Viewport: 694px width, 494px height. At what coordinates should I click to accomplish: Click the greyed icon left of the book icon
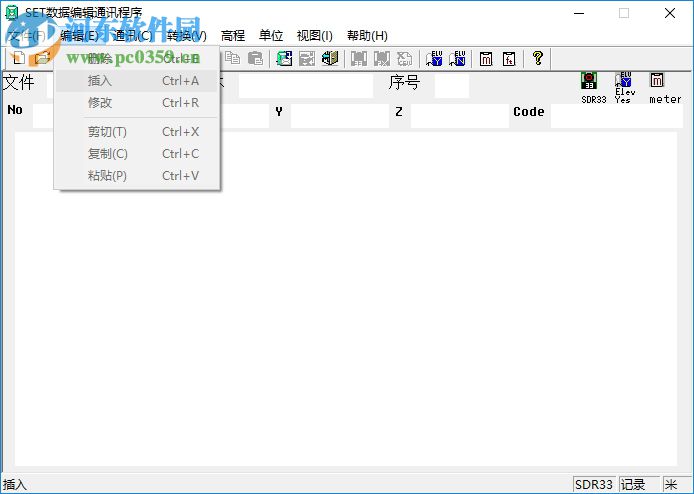307,58
